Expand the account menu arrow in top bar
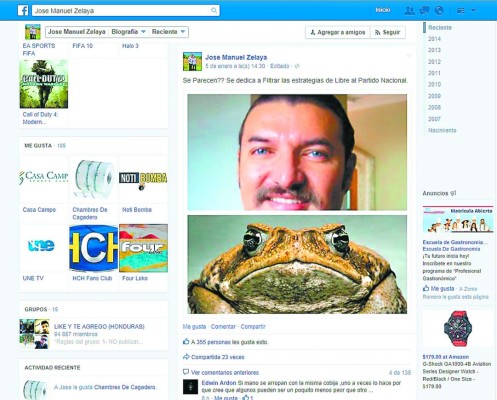497x400 pixels. point(473,11)
